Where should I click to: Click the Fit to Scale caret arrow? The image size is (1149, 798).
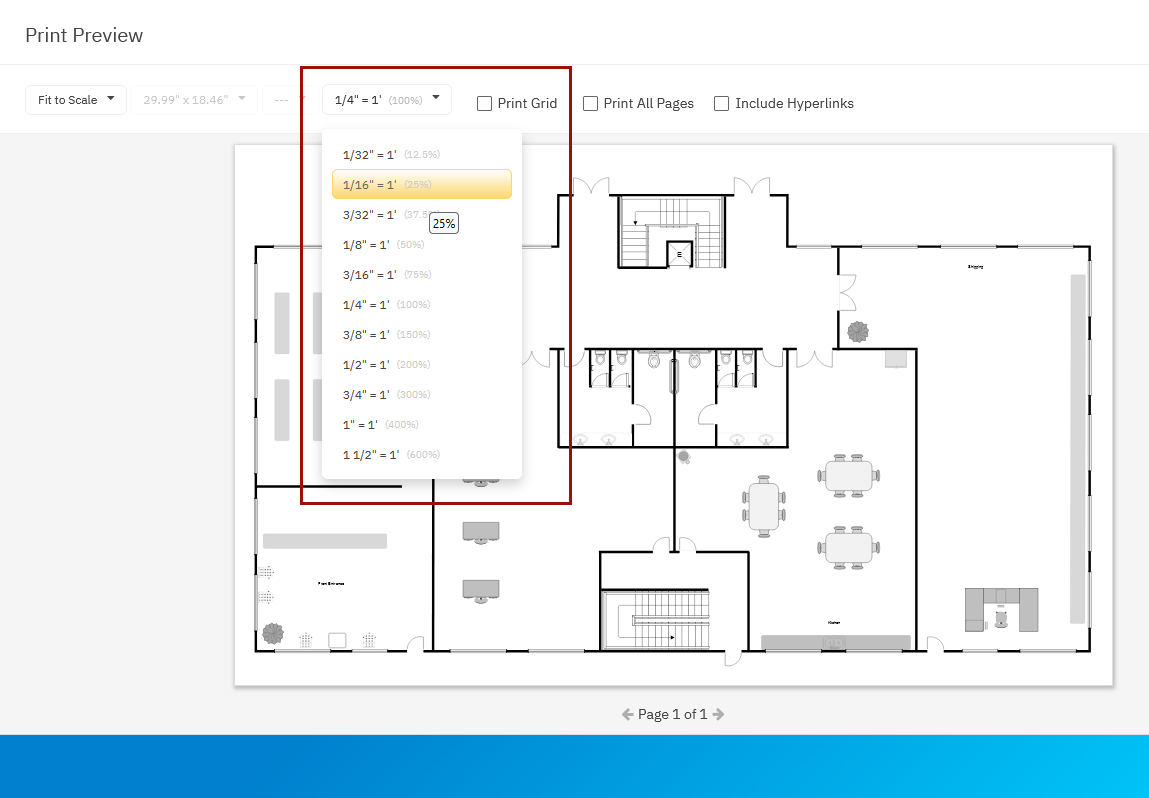[110, 98]
